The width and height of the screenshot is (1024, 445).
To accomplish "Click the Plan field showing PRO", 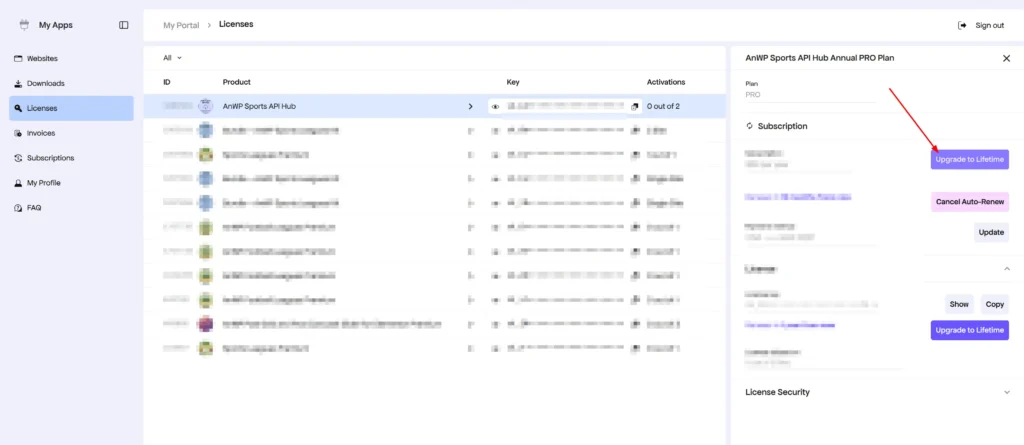I will pyautogui.click(x=810, y=95).
